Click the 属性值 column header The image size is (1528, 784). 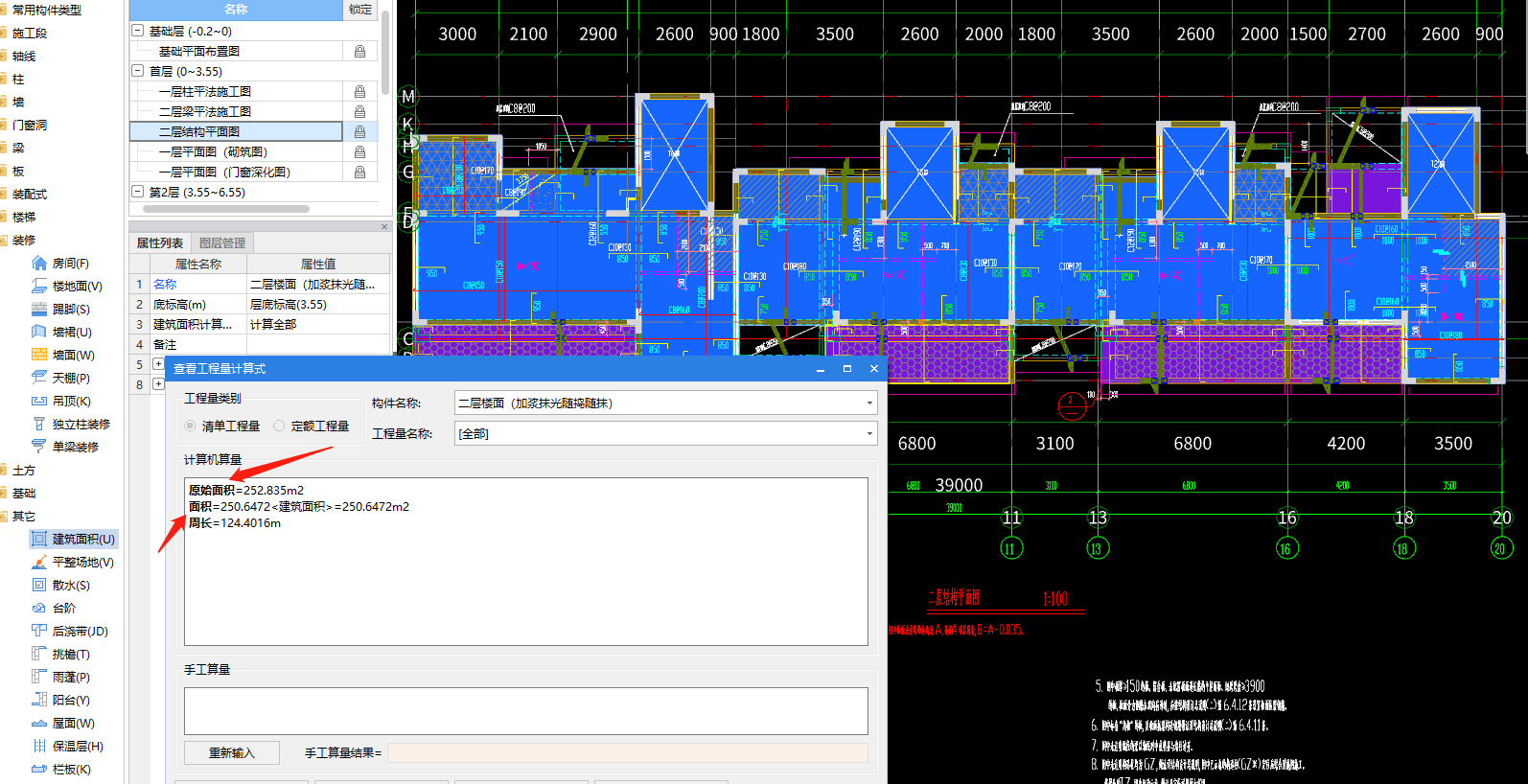[318, 264]
